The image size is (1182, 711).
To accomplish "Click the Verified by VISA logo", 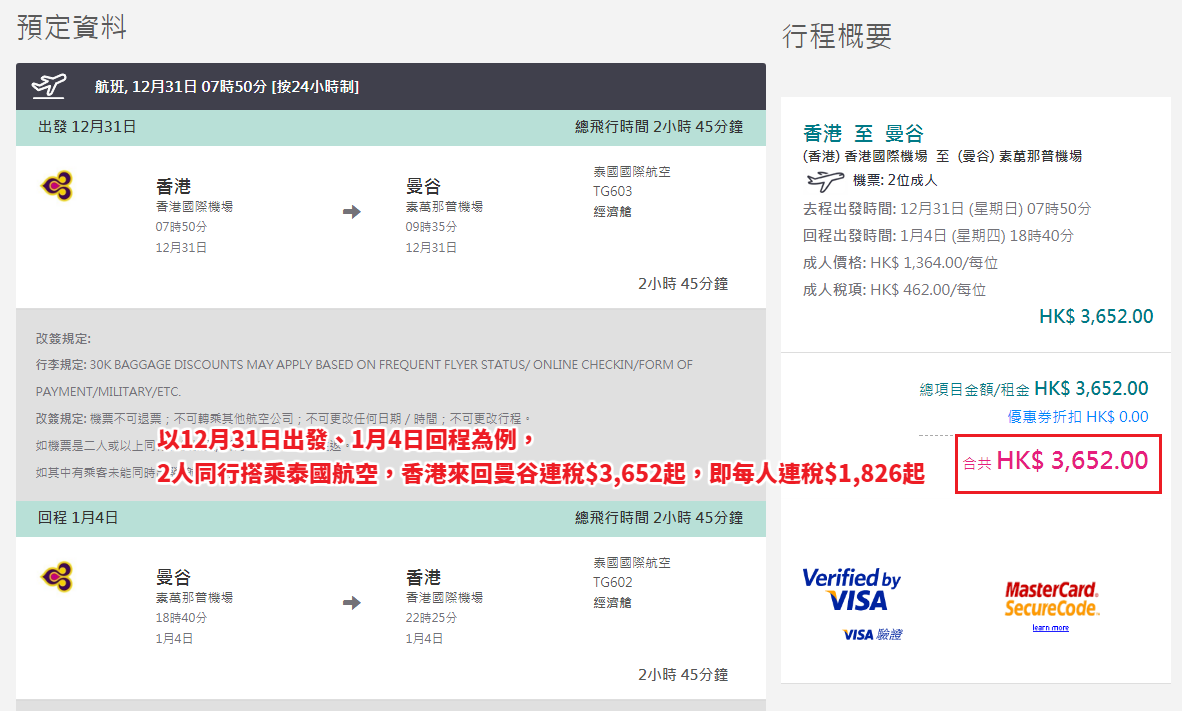I will click(852, 590).
